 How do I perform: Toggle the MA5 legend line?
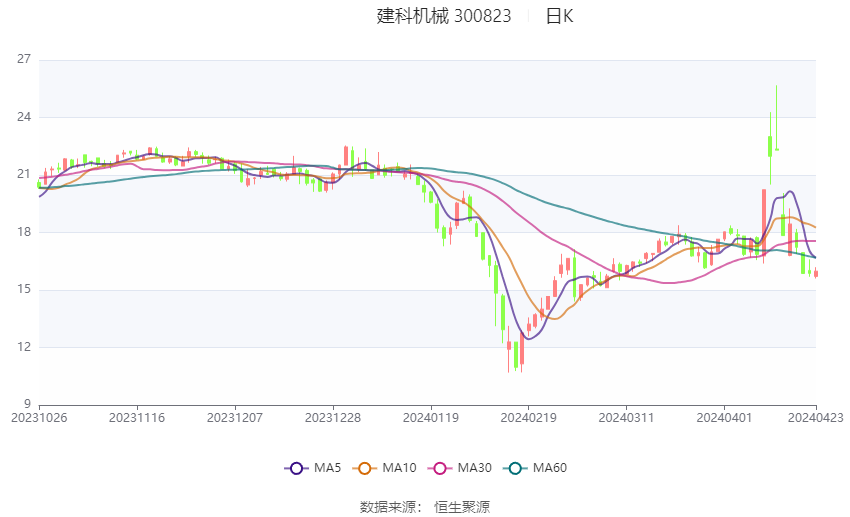[x=313, y=468]
